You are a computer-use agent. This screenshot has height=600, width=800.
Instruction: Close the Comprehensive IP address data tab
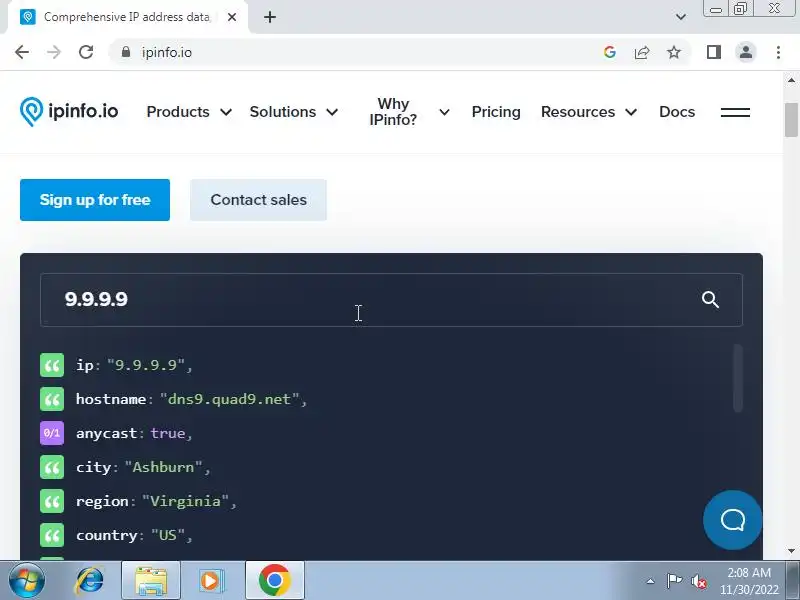click(x=232, y=17)
